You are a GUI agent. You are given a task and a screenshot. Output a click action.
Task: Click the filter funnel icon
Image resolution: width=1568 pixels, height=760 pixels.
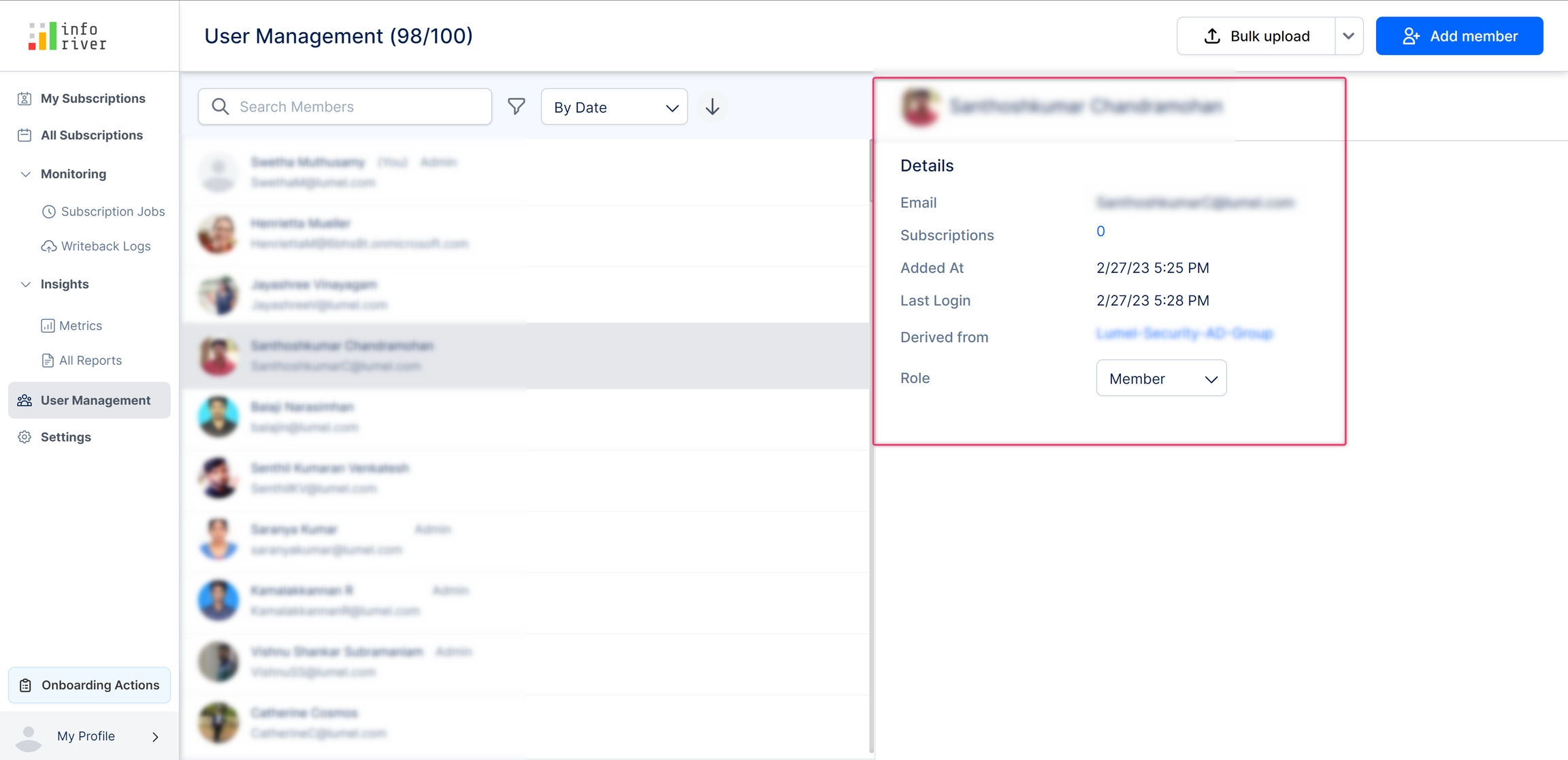(517, 107)
